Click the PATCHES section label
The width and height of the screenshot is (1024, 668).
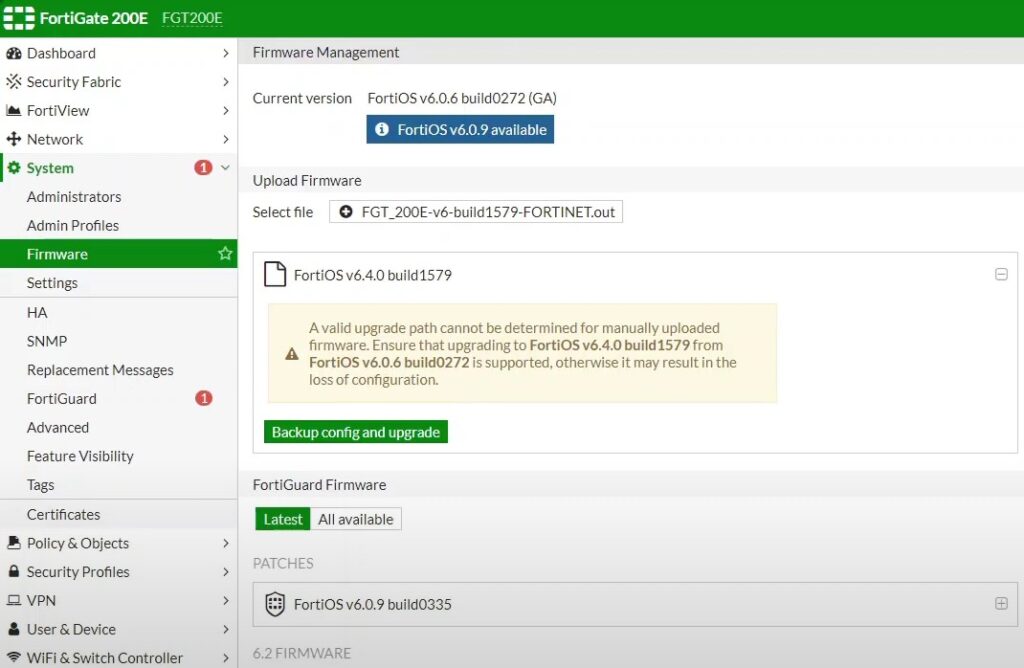pyautogui.click(x=283, y=563)
